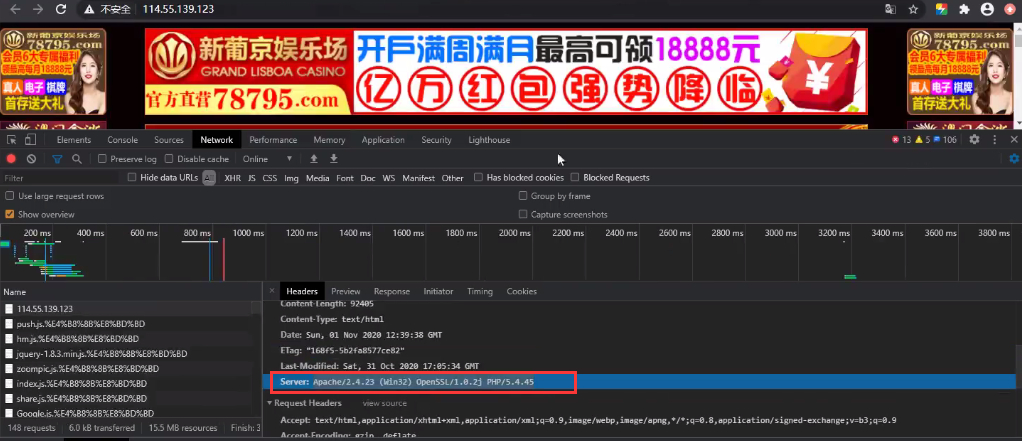Screen dimensions: 1022x441
Task: Enable Preserve log checkbox
Action: 102,159
